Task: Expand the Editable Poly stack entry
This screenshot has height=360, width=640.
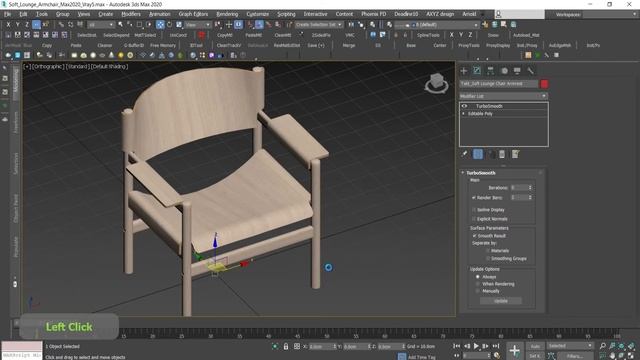Action: tap(464, 114)
